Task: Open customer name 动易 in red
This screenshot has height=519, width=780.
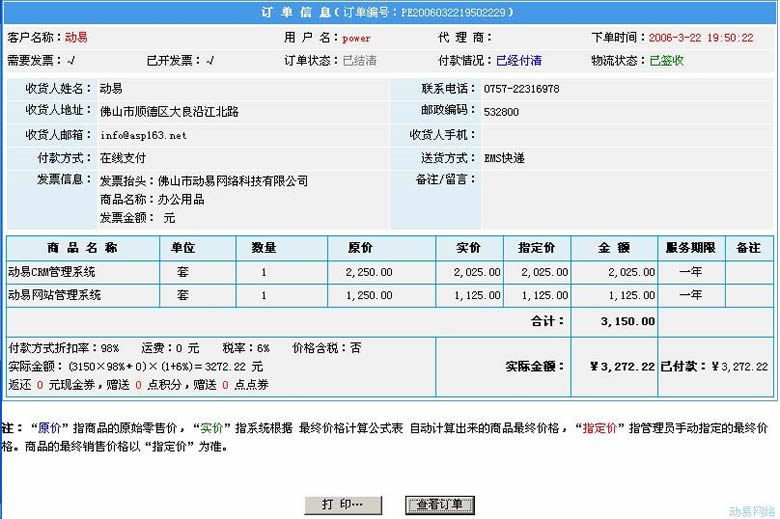Action: click(76, 37)
